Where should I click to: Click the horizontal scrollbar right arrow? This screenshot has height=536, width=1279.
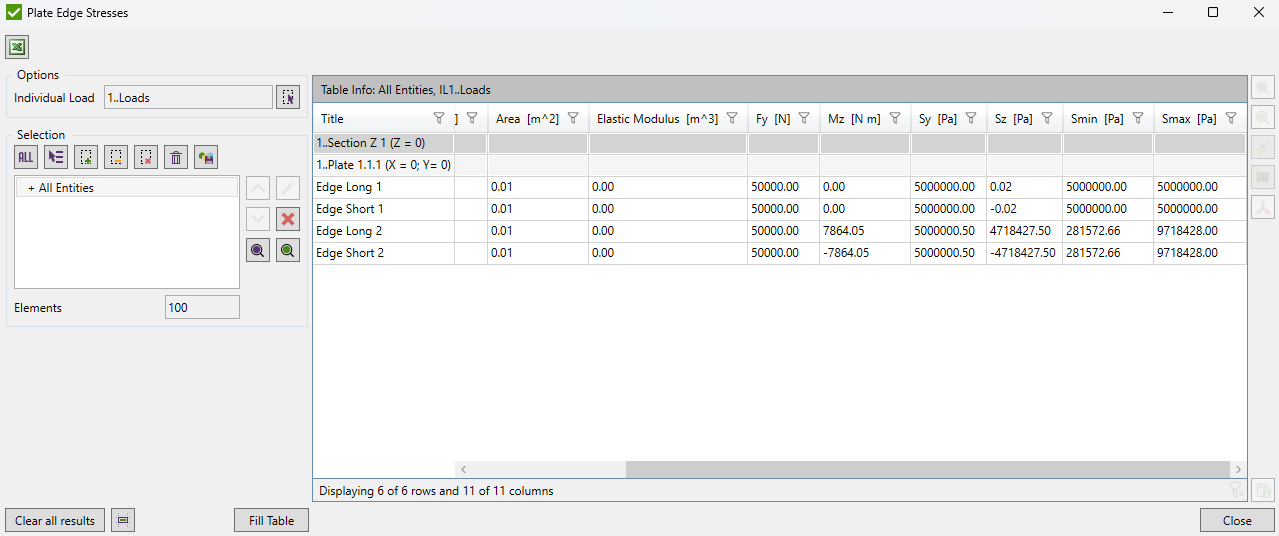coord(1238,469)
